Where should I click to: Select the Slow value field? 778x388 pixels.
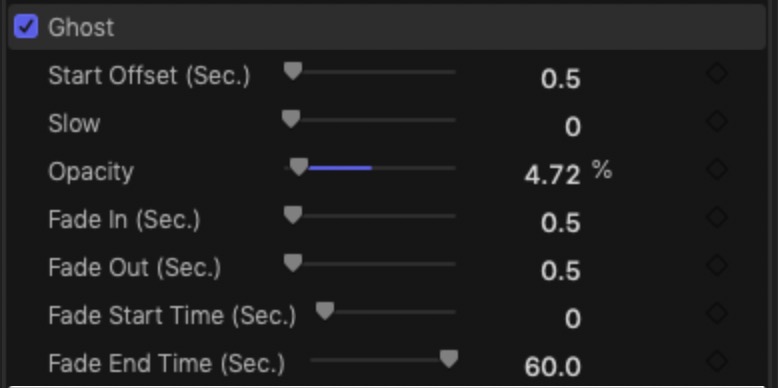573,127
